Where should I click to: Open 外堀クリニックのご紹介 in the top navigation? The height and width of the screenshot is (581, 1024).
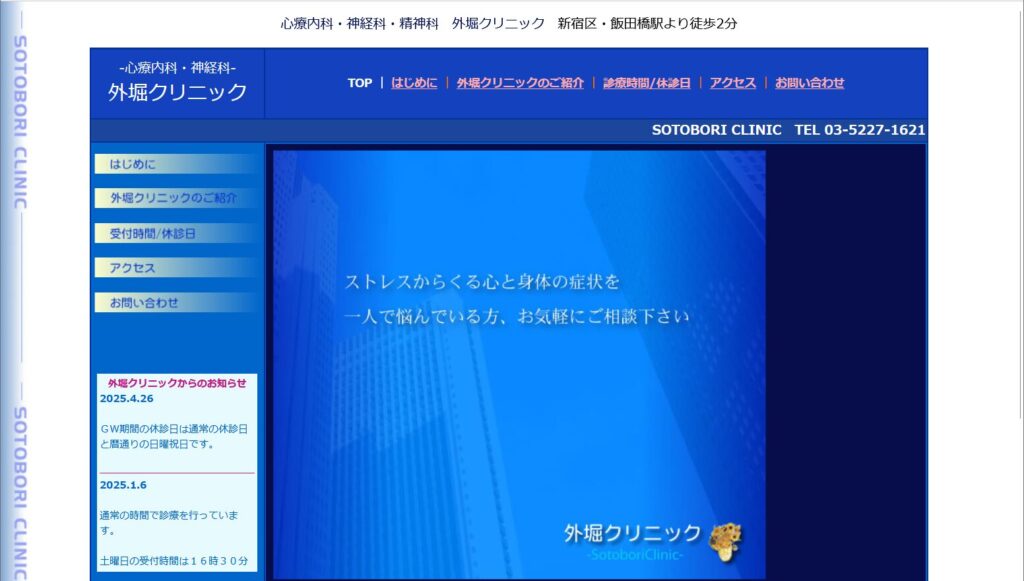(520, 83)
